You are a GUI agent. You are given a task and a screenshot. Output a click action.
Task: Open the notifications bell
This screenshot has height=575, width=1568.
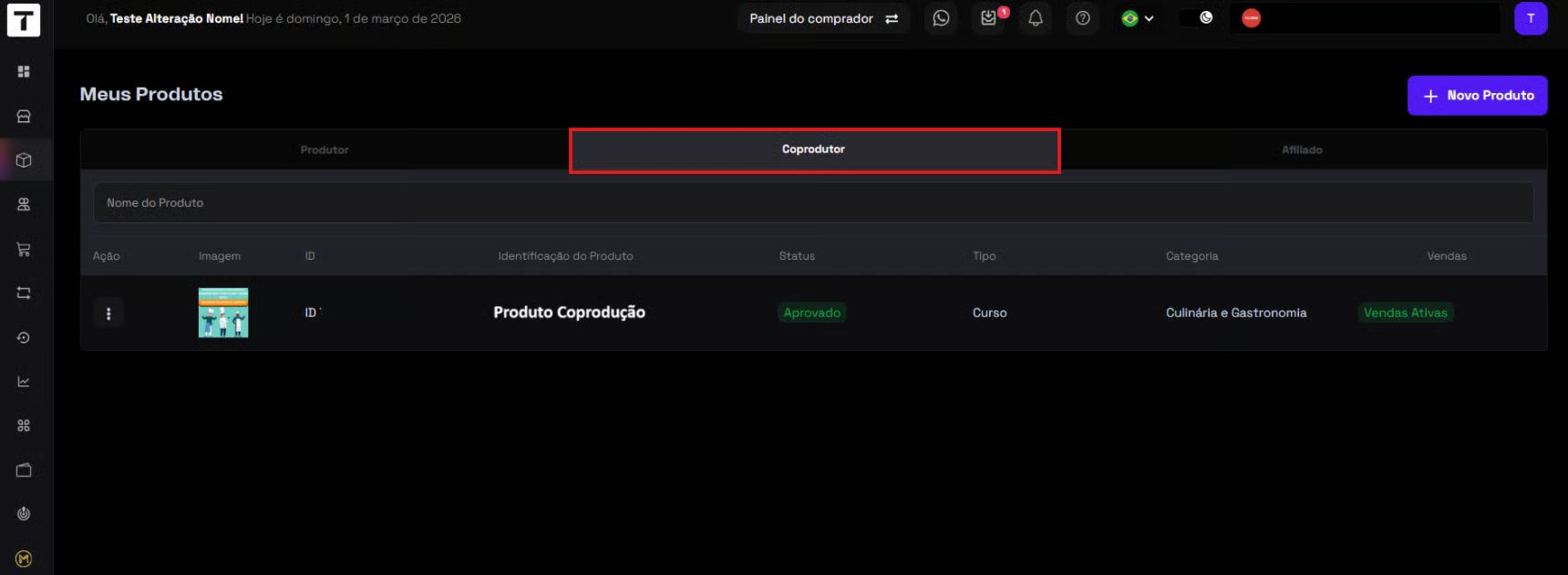[1036, 18]
